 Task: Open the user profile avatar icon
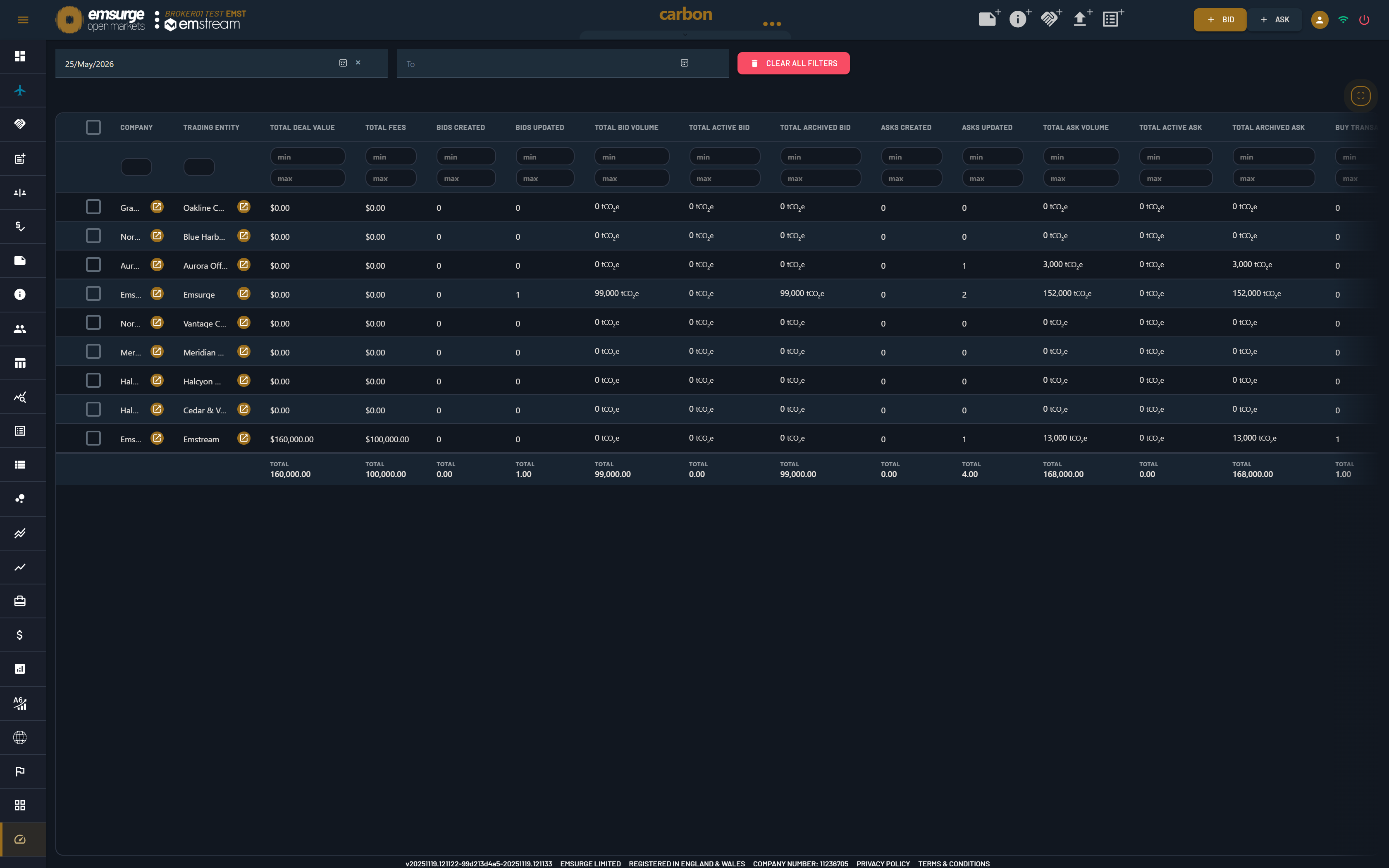point(1320,20)
